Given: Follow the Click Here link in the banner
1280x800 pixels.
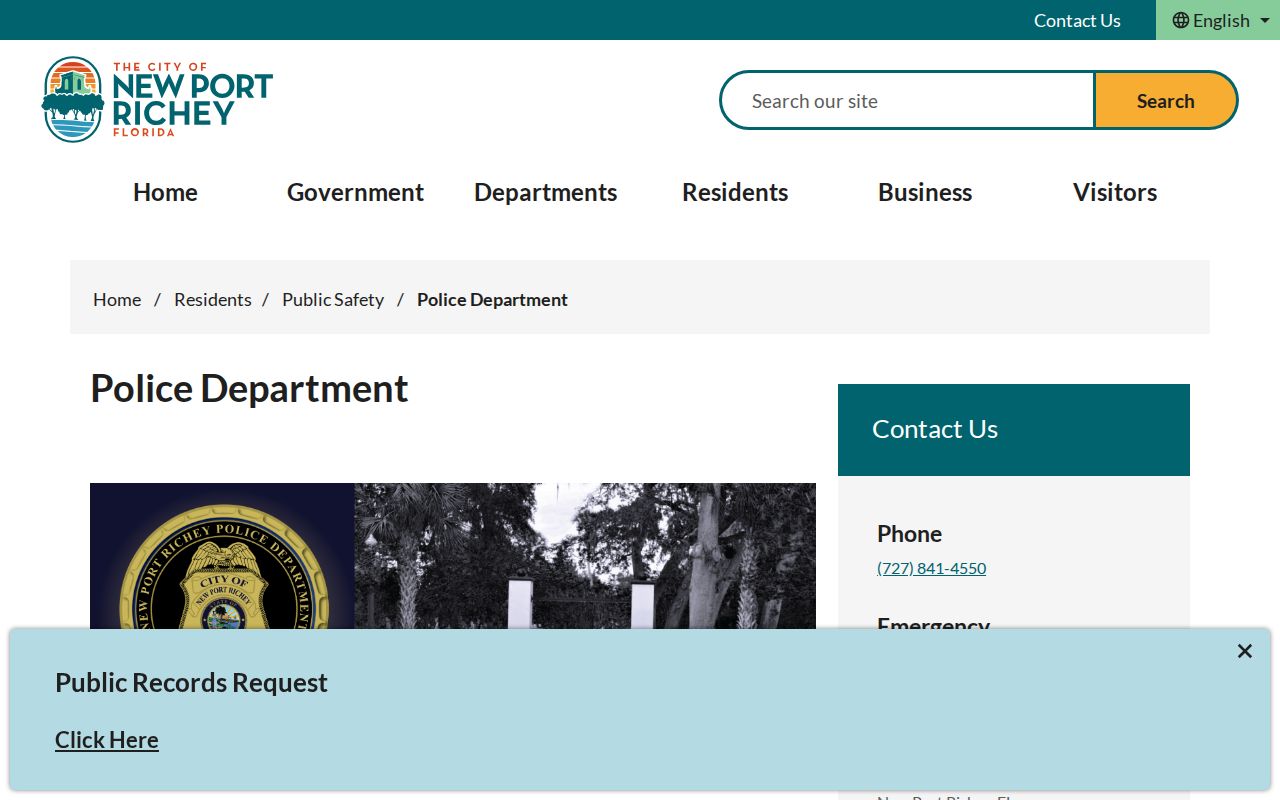Looking at the screenshot, I should [x=107, y=740].
